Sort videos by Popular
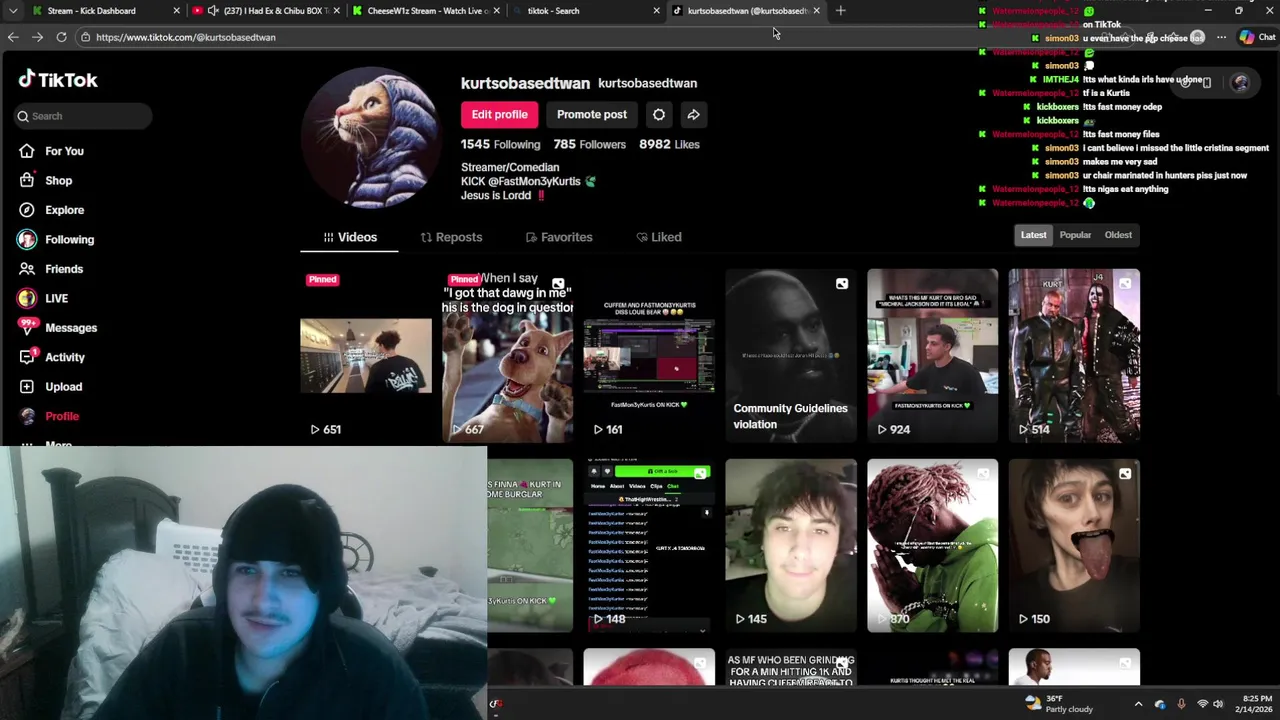1280x720 pixels. pyautogui.click(x=1075, y=235)
